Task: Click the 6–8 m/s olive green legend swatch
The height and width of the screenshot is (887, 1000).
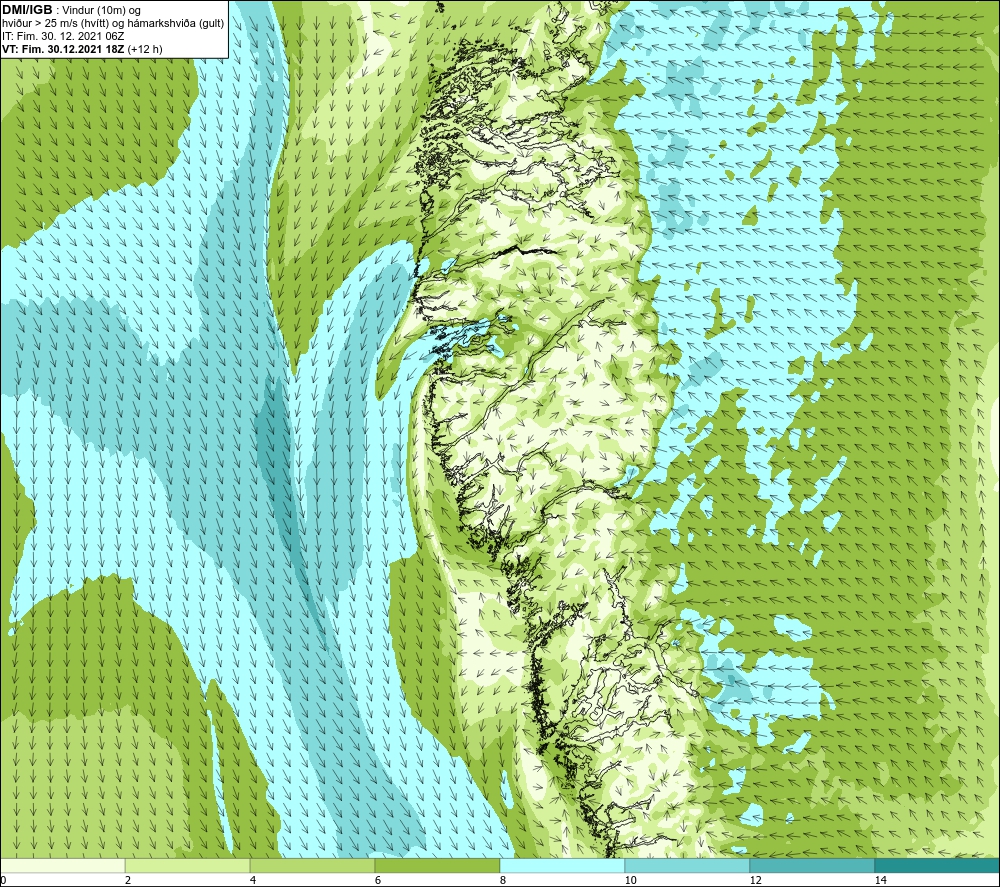Action: tap(438, 865)
